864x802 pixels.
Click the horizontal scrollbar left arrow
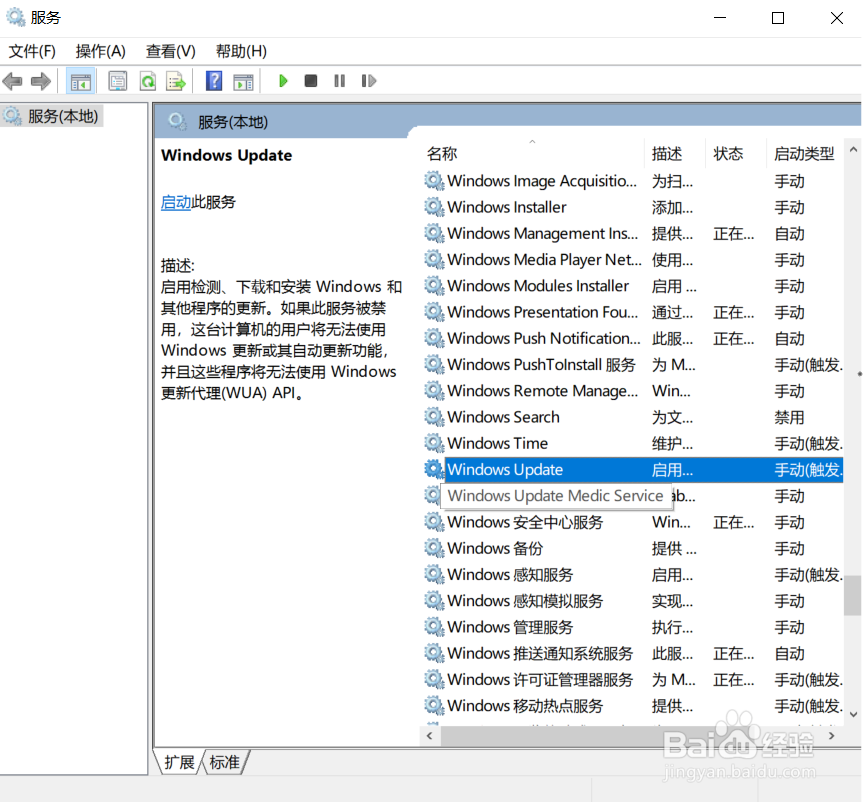(430, 736)
